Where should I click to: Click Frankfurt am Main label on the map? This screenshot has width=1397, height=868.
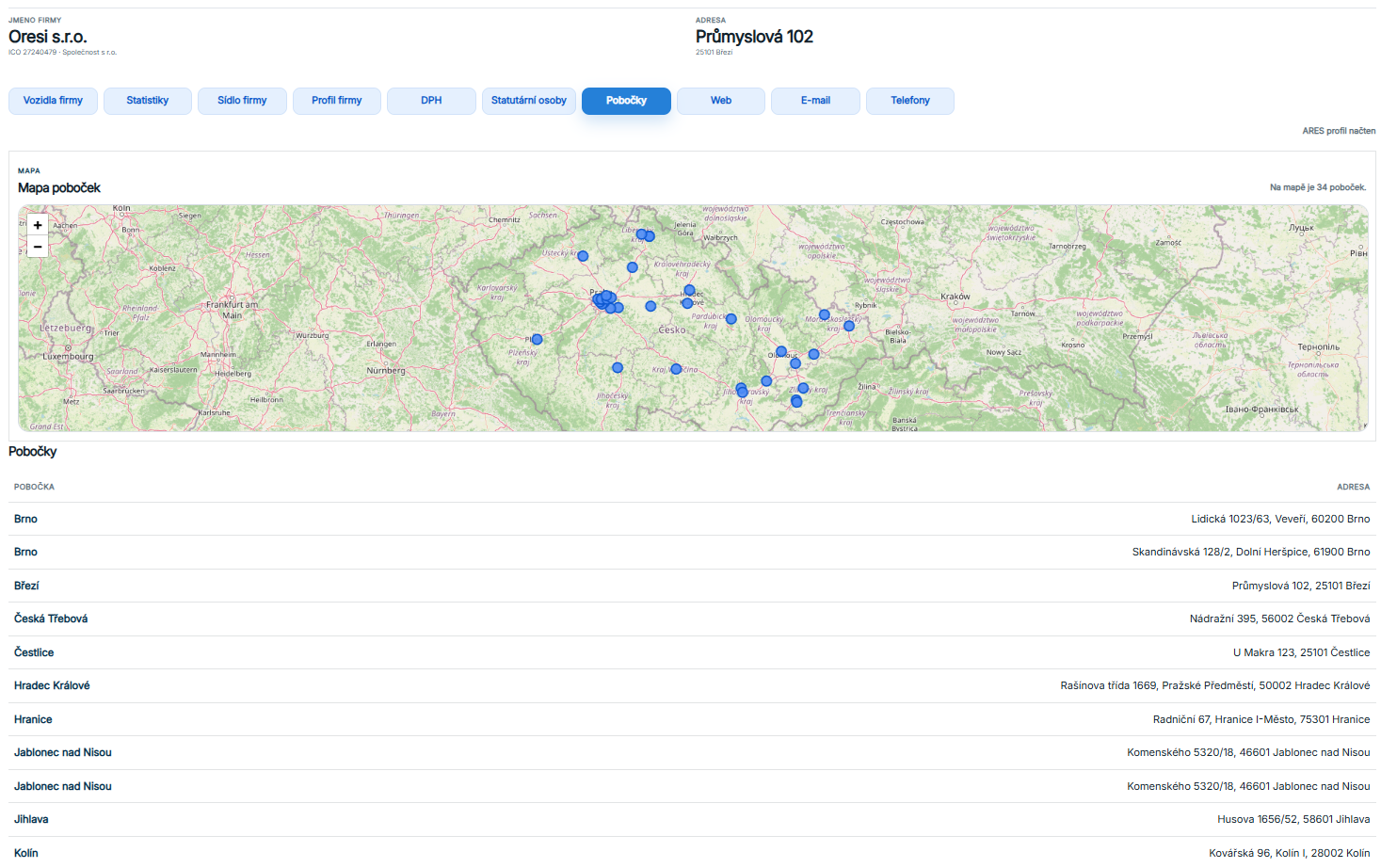point(232,310)
